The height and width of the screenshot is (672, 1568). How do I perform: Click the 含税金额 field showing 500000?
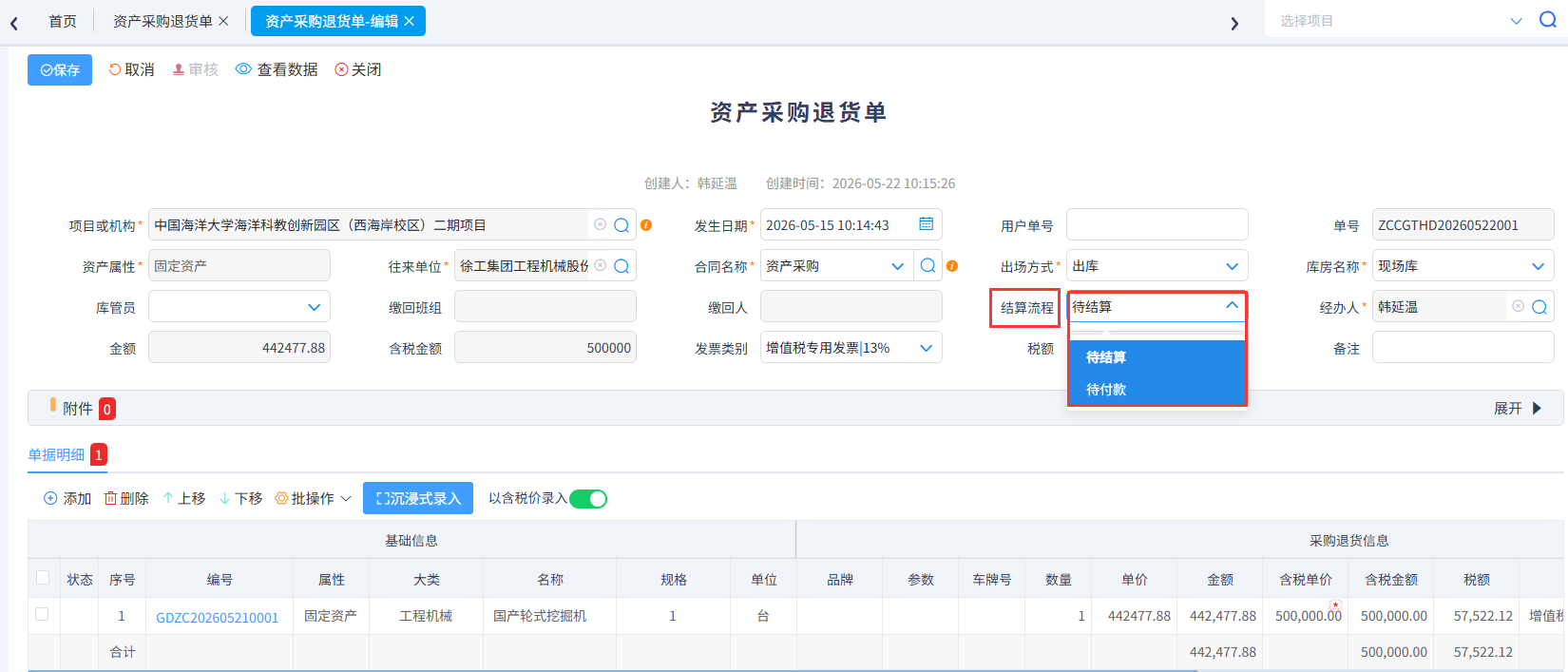coord(545,348)
